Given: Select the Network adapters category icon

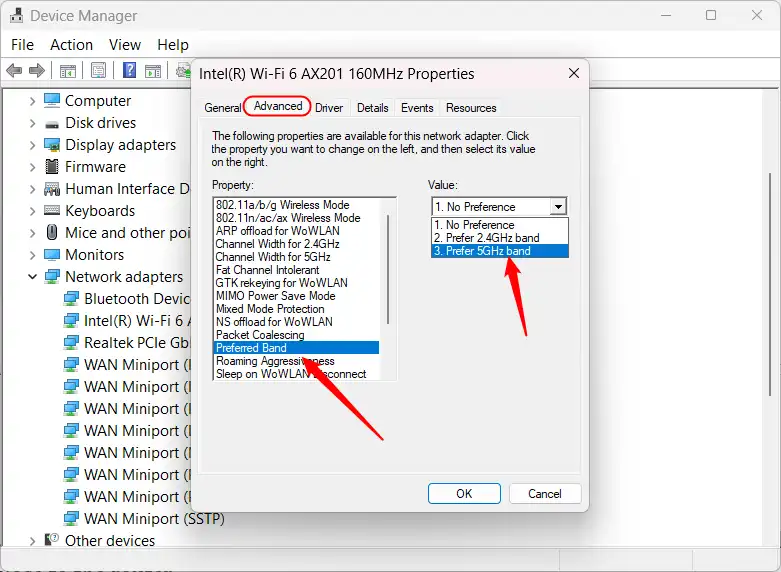Looking at the screenshot, I should (52, 277).
